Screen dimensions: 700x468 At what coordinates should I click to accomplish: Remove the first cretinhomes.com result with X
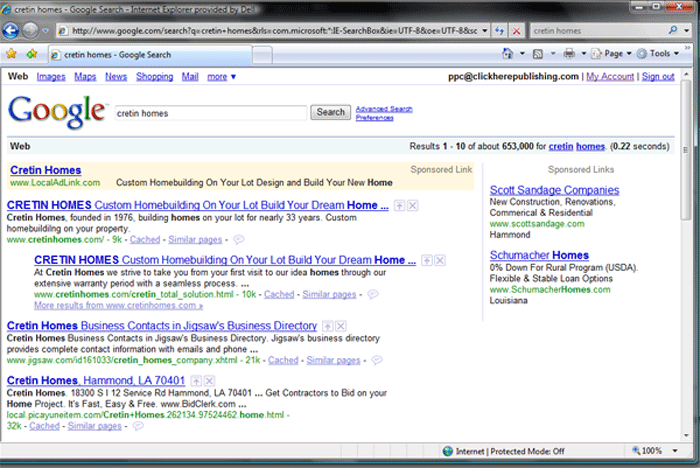(413, 205)
